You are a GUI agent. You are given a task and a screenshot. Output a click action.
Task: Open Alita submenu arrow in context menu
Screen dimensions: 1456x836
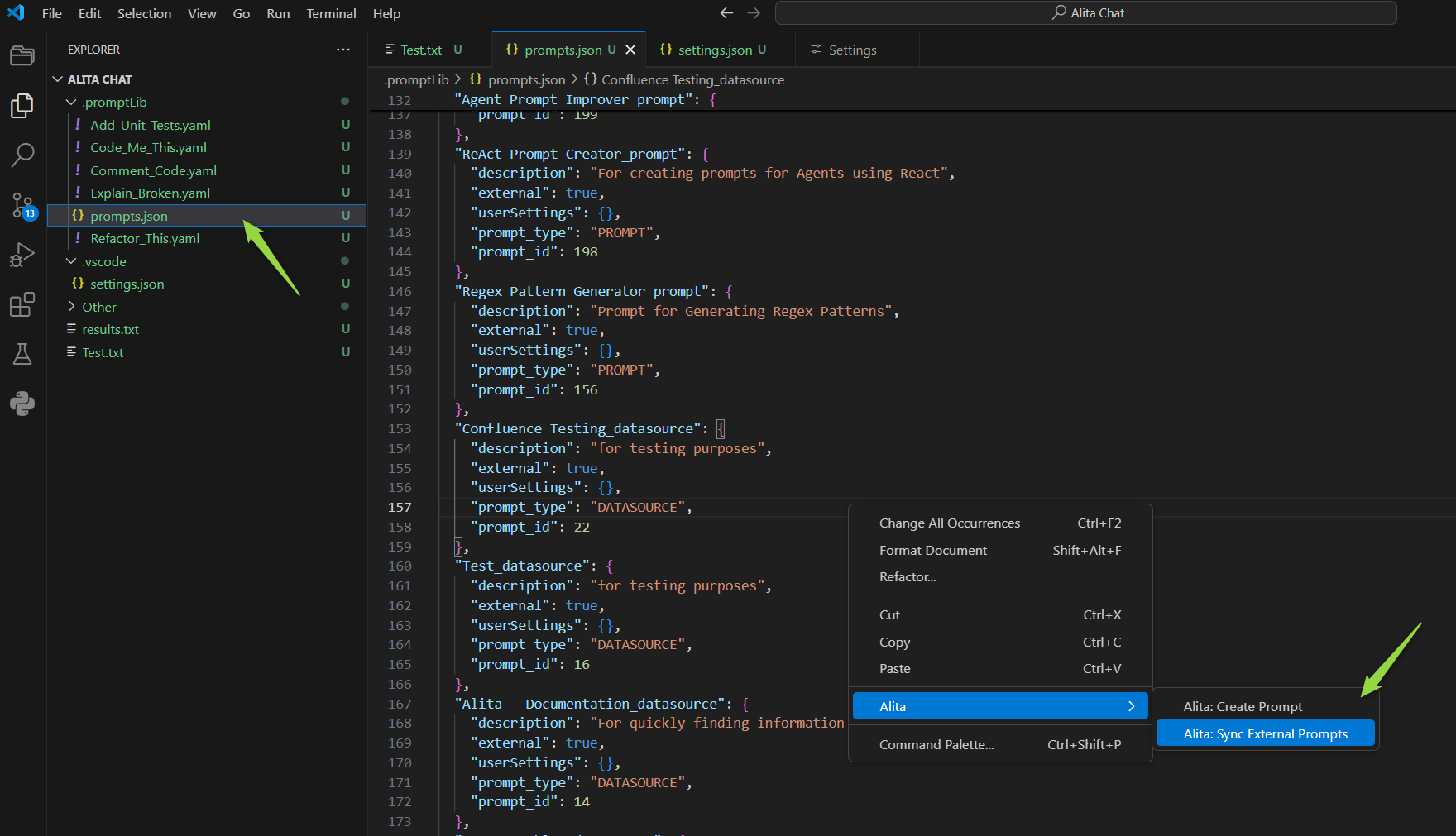(1132, 706)
